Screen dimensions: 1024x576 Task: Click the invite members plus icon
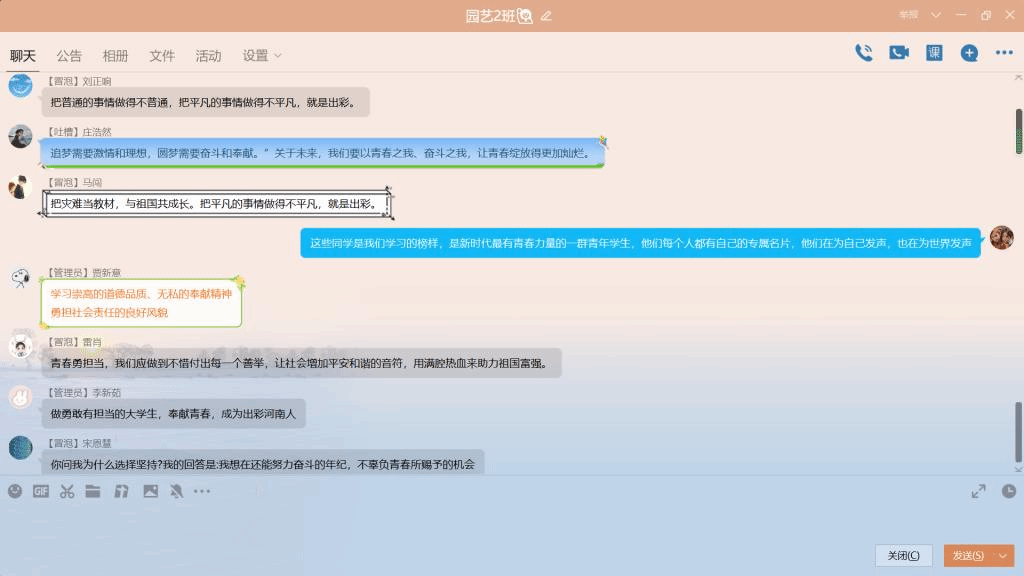(969, 54)
